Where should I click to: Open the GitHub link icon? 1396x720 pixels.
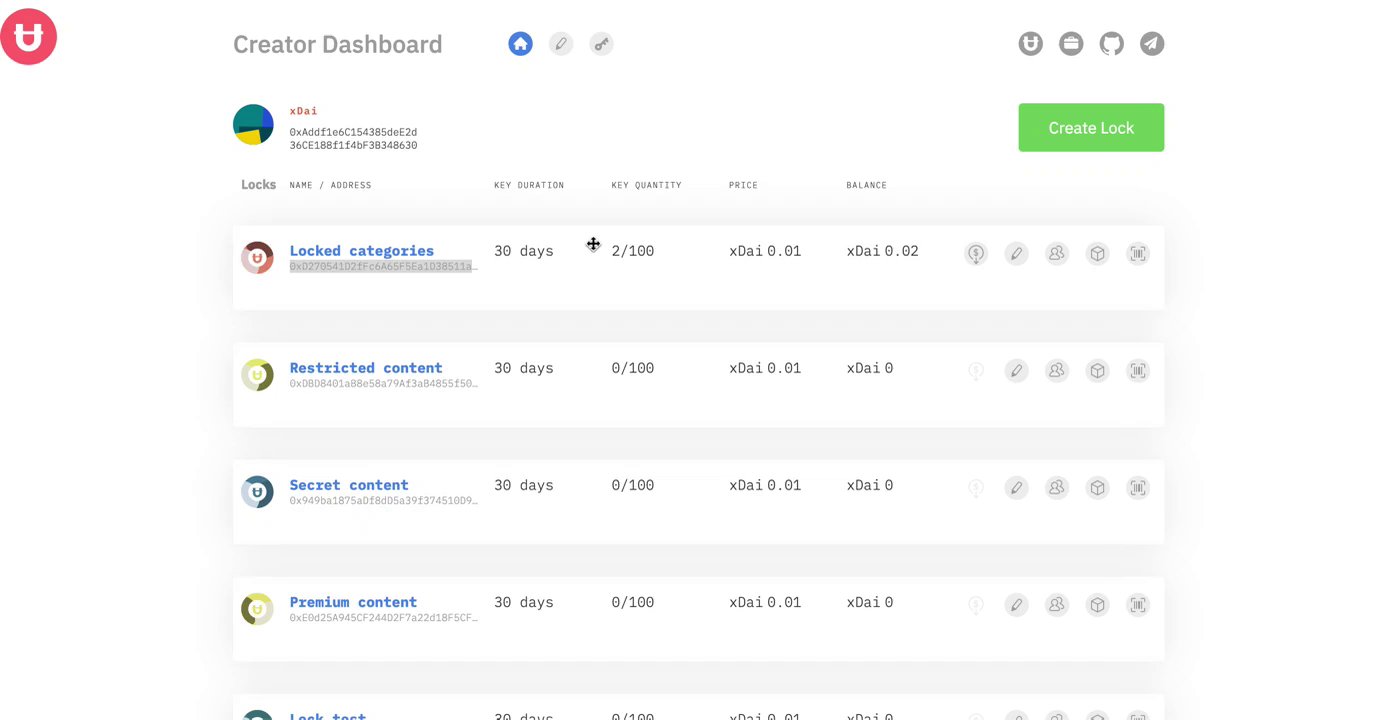pos(1111,44)
